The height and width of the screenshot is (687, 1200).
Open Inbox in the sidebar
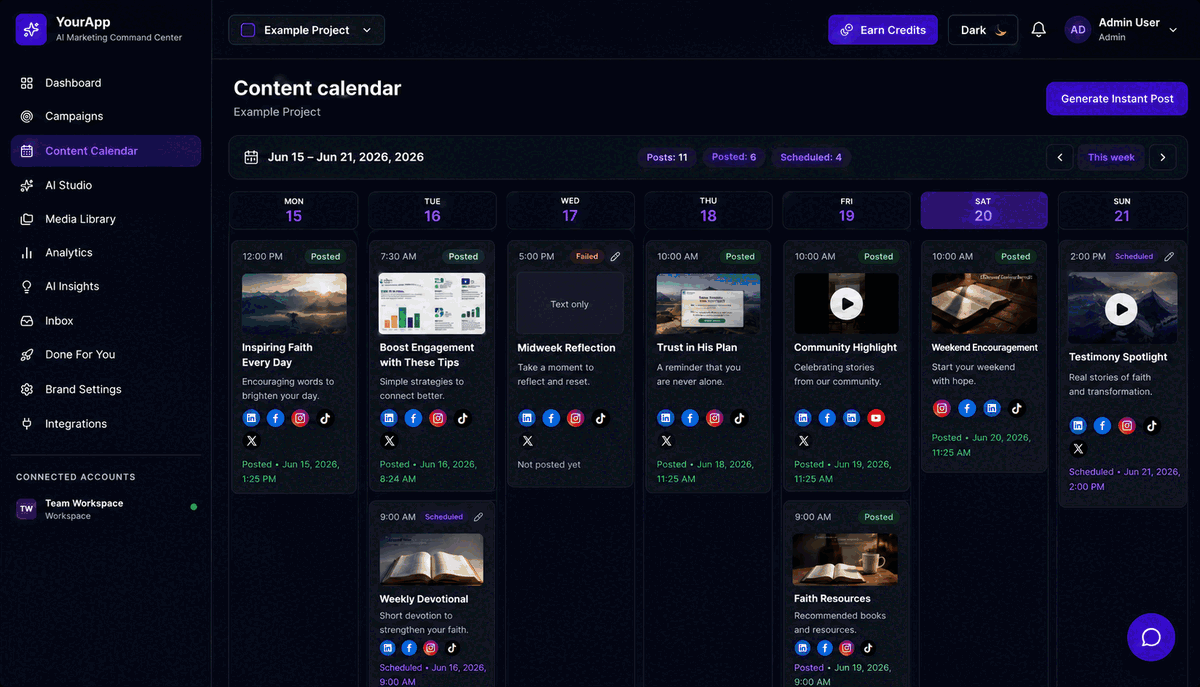106,321
